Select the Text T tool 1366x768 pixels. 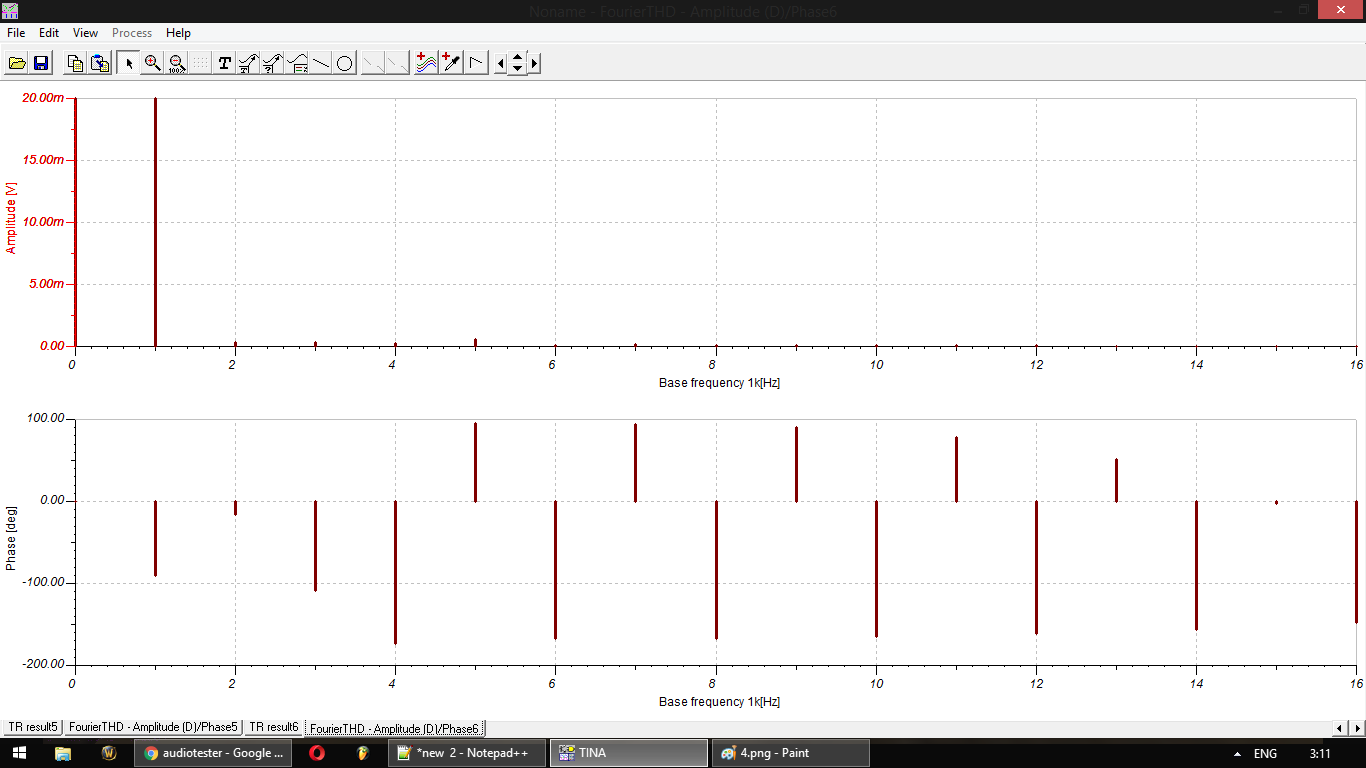pyautogui.click(x=224, y=63)
